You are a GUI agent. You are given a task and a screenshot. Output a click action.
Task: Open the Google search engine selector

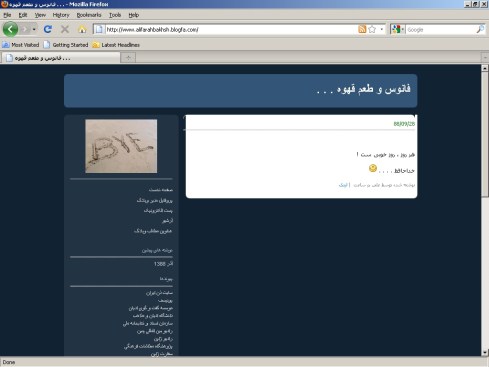click(x=398, y=29)
